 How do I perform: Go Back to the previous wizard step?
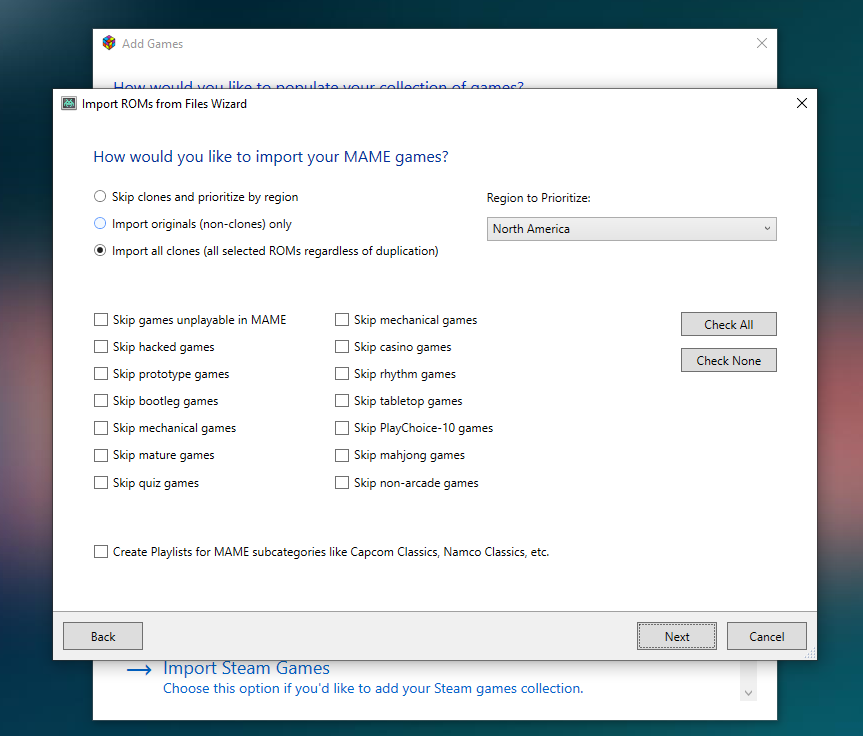pyautogui.click(x=103, y=636)
